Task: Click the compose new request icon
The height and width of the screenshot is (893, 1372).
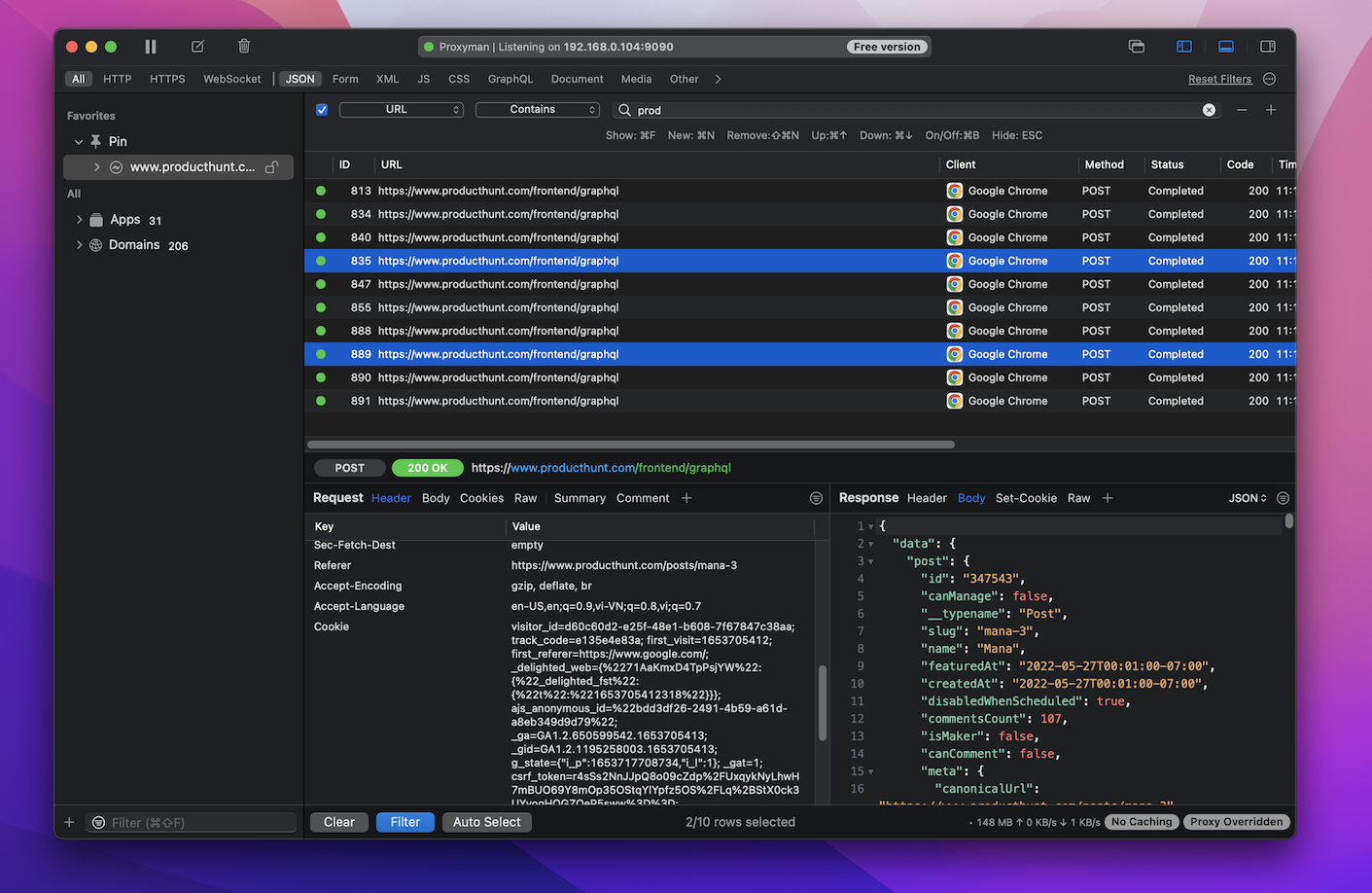Action: click(x=197, y=47)
